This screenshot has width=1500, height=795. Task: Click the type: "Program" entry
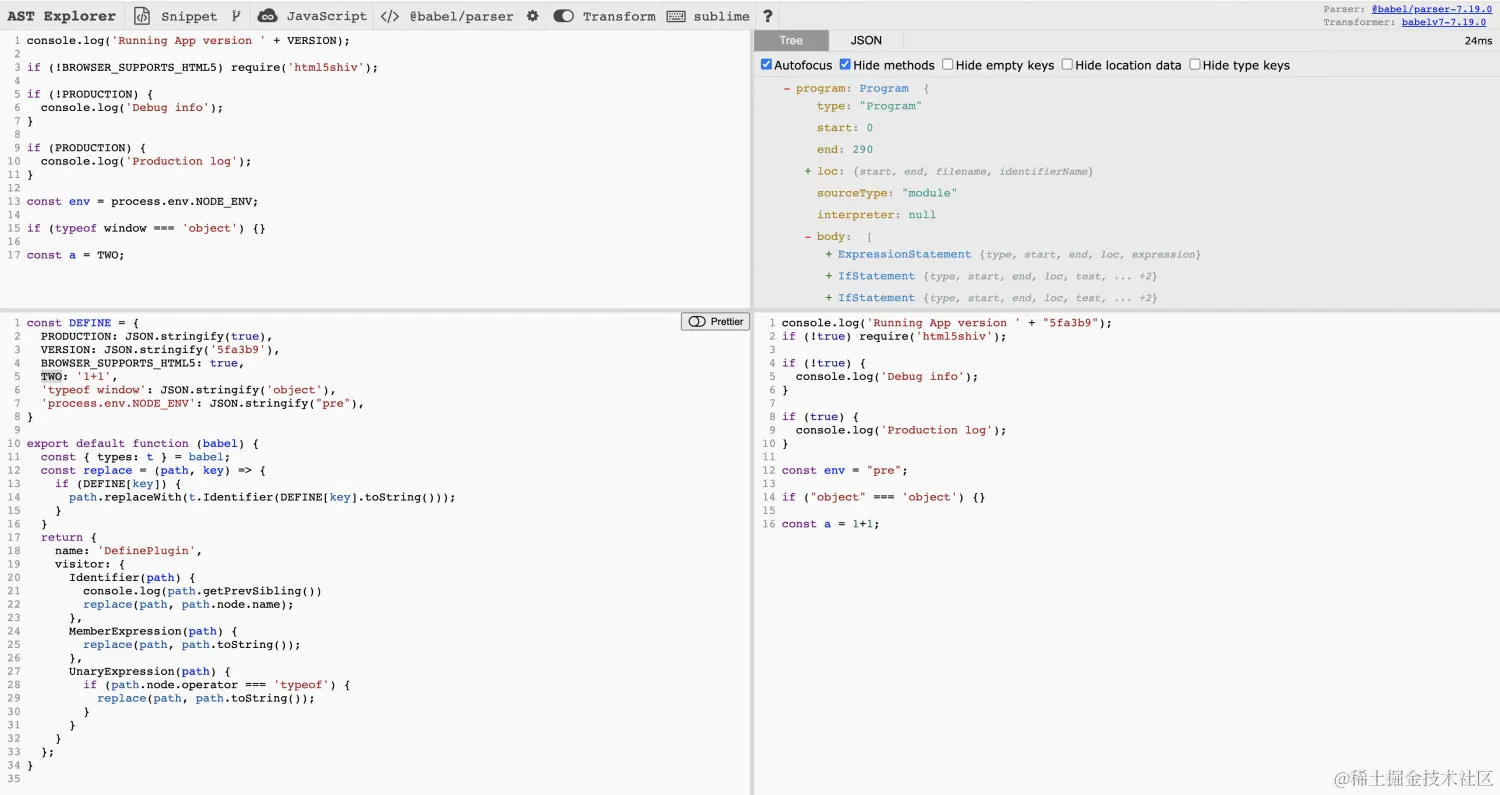click(x=869, y=106)
